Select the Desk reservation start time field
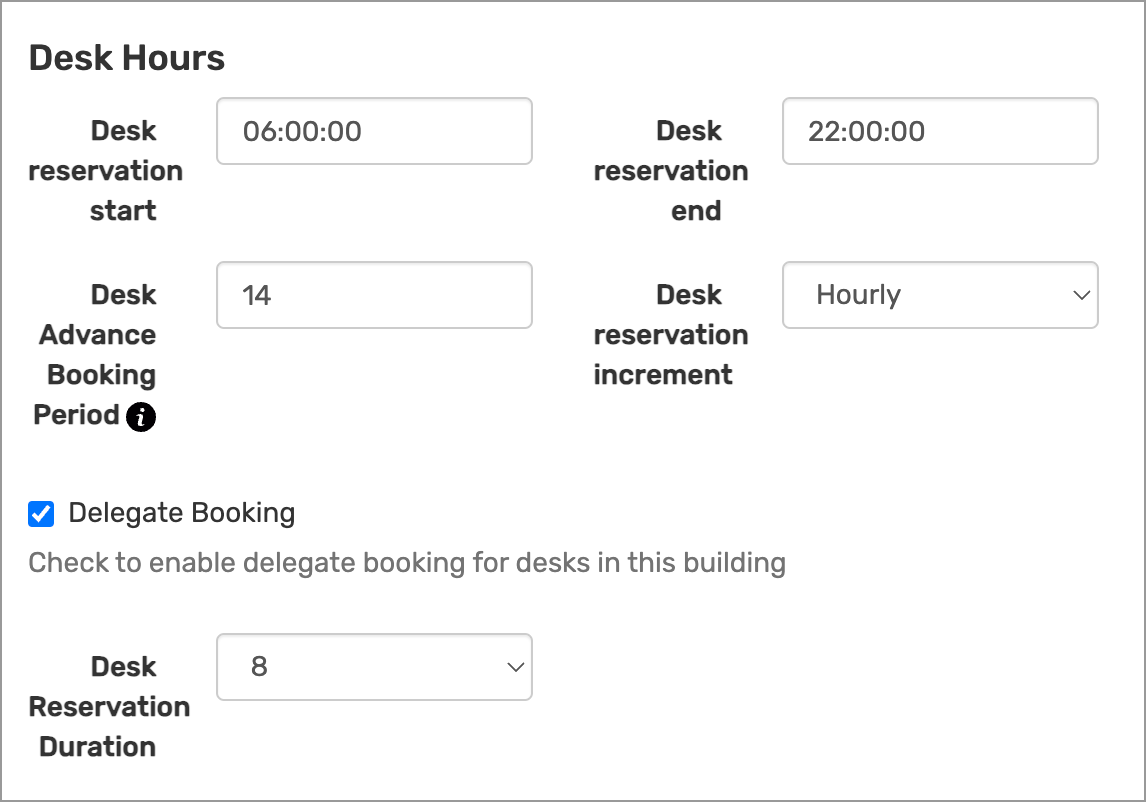 point(374,131)
